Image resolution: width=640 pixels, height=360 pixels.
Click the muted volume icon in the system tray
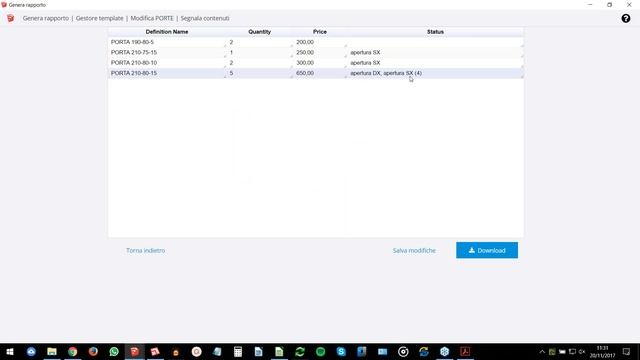click(582, 351)
